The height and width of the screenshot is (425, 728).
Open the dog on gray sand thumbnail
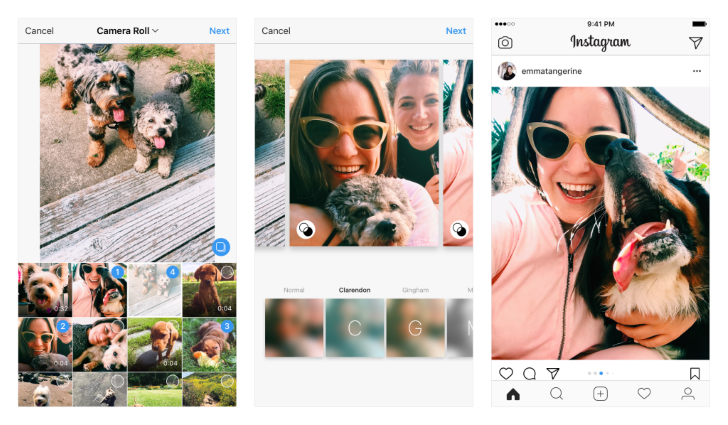tap(100, 389)
